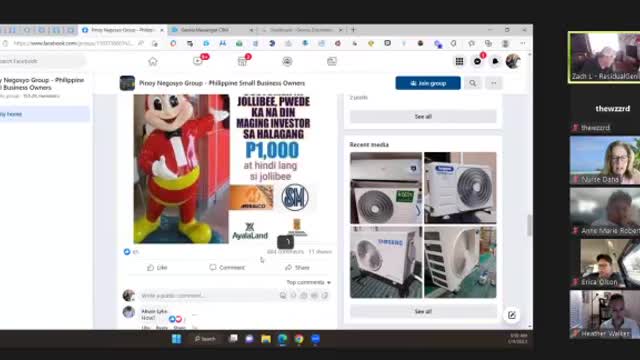Open the commenter's profile name under the post
Image resolution: width=640 pixels, height=360 pixels.
[x=154, y=311]
